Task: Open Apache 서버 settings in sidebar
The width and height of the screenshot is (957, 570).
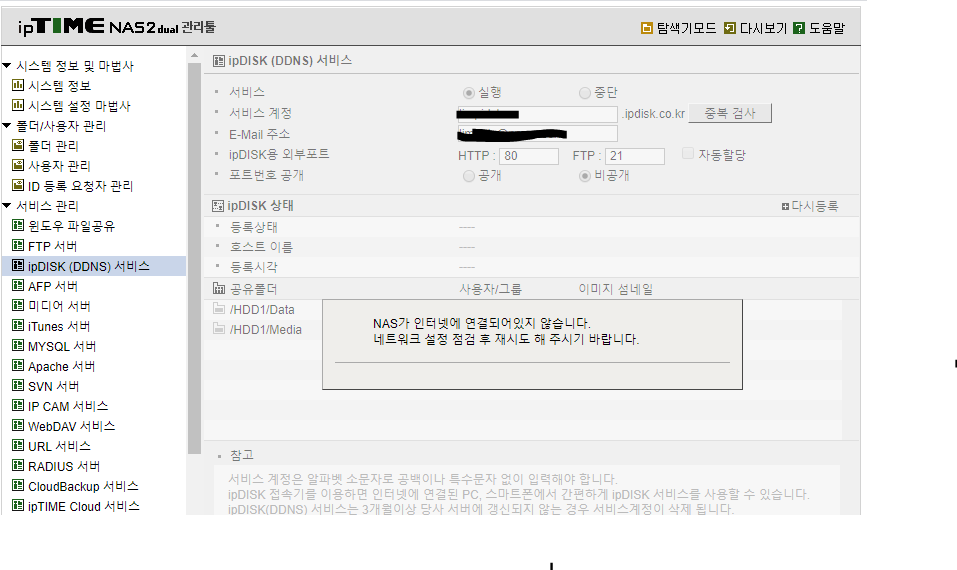Action: coord(62,366)
